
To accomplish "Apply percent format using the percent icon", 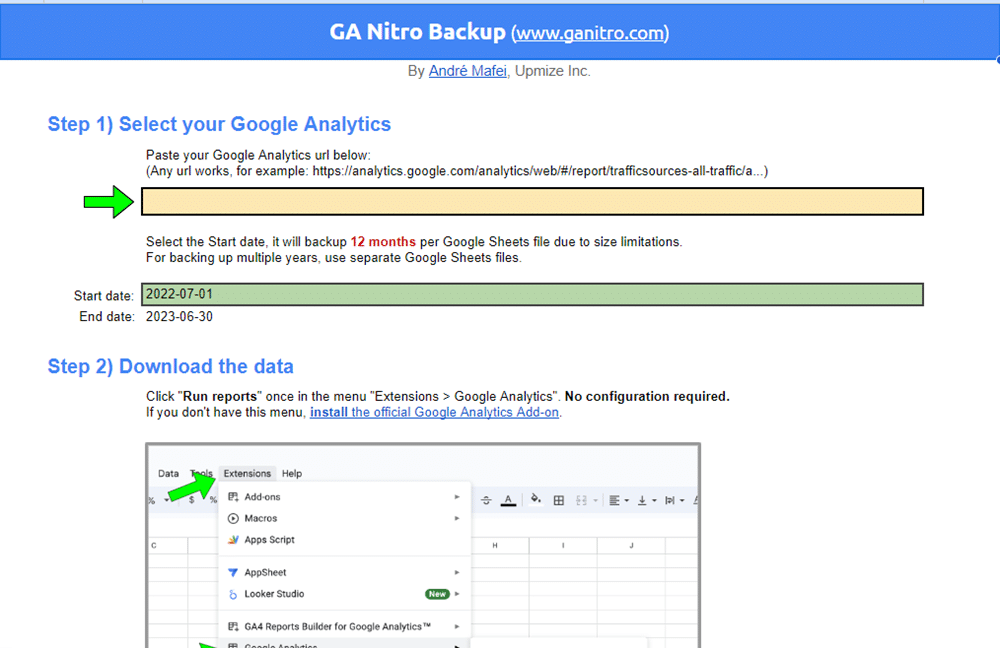I will [x=213, y=497].
